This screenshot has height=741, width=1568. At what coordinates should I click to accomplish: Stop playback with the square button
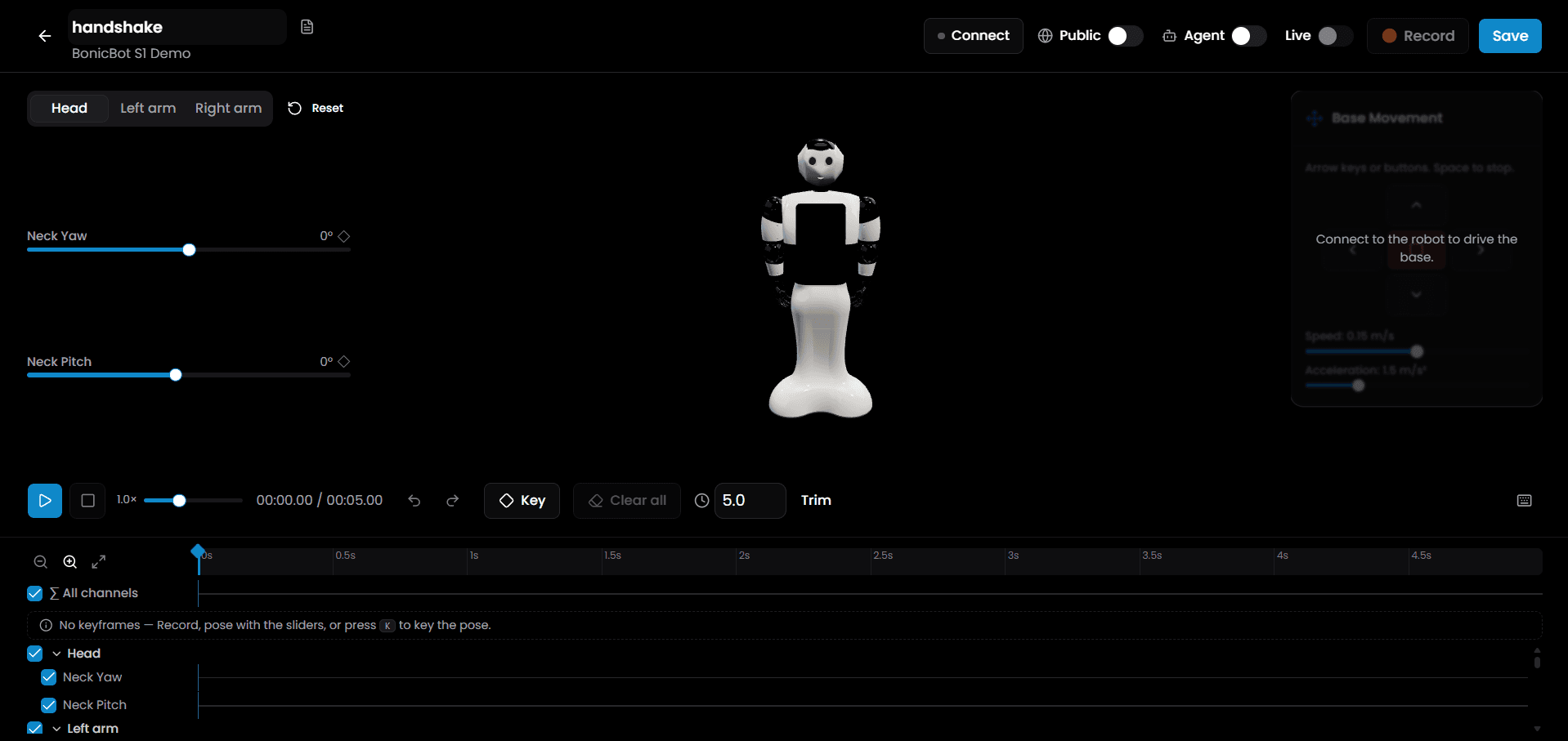87,501
